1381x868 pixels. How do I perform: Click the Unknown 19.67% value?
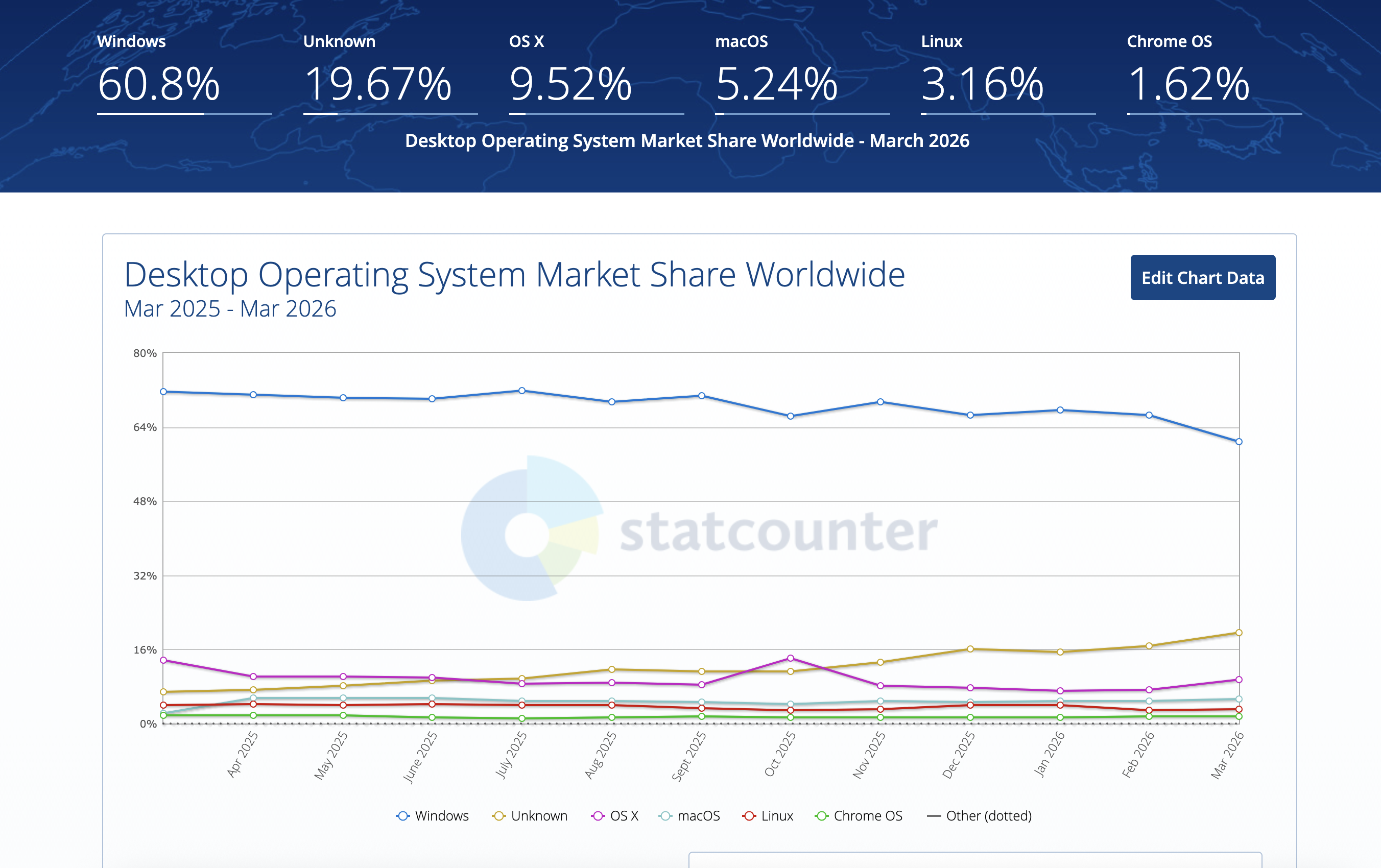click(x=378, y=84)
